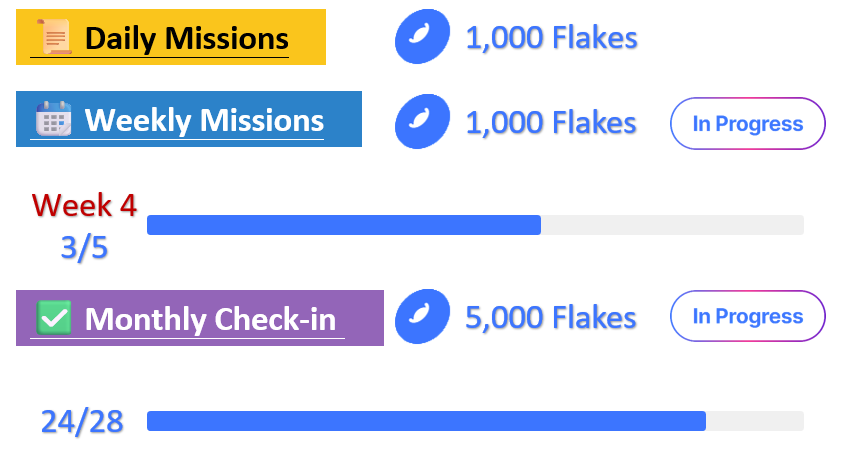Screen dimensions: 848x466
Task: Click the 5,000 Flakes monthly reward text
Action: click(x=551, y=317)
